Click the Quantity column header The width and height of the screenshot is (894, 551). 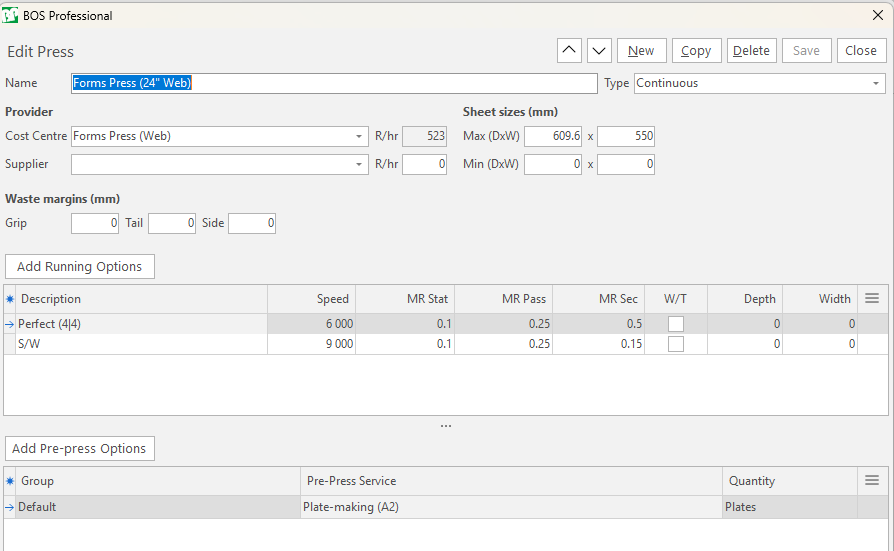coord(790,481)
